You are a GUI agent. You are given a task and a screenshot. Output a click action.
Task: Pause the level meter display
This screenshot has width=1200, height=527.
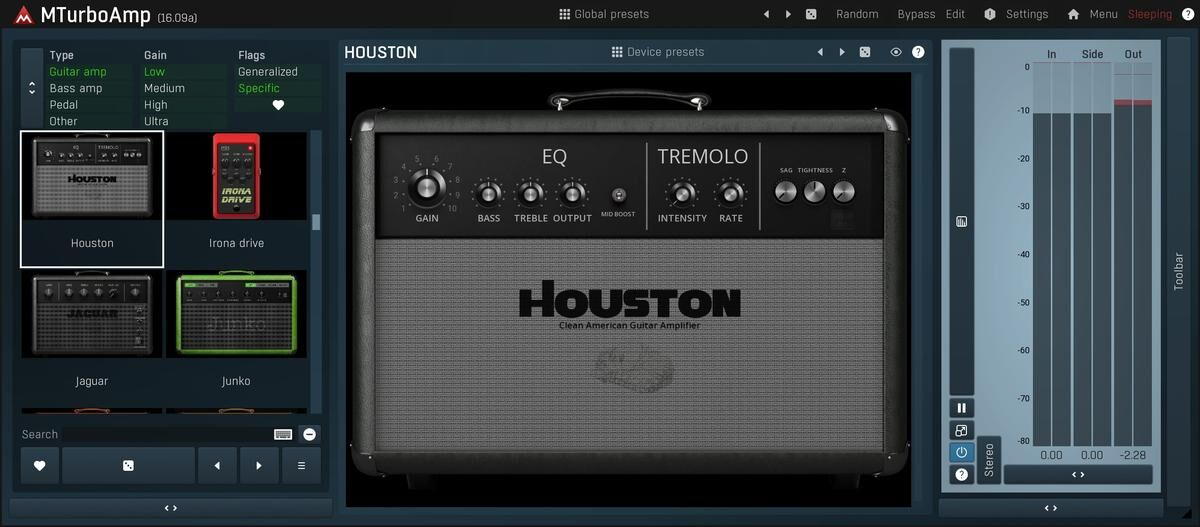pos(961,408)
